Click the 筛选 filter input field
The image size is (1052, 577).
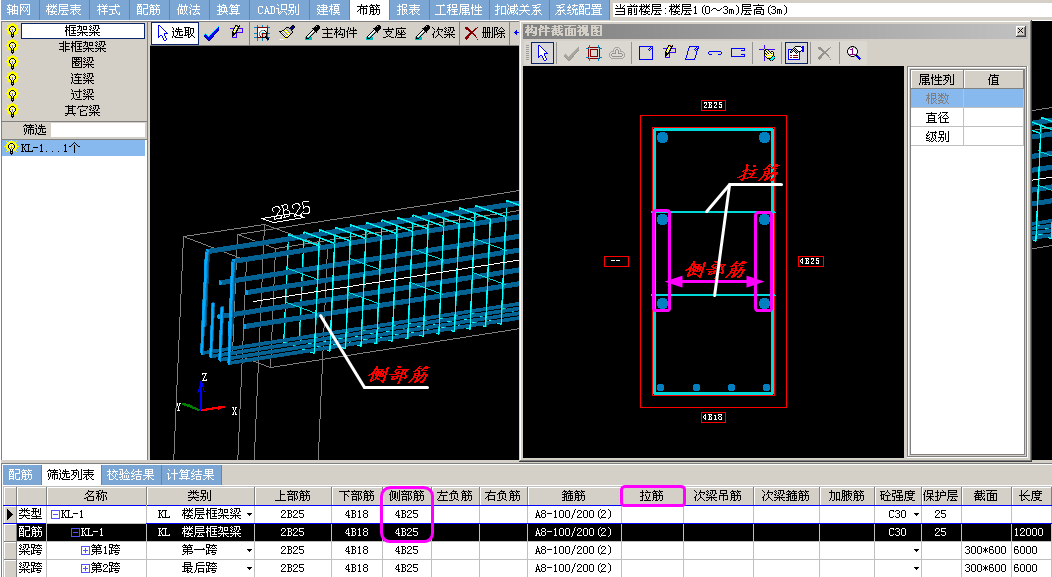coord(98,129)
